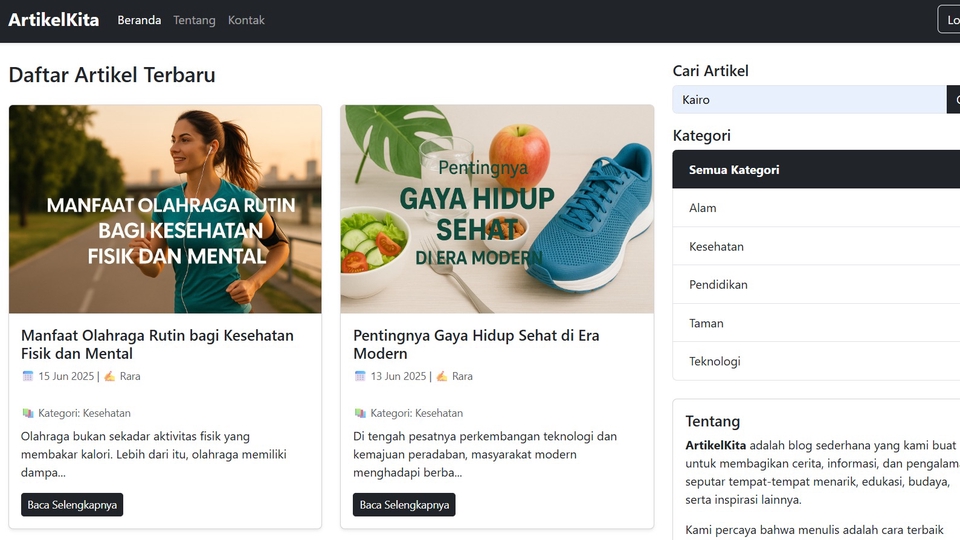Open the Gaya Hidup Sehat article thumbnail
The width and height of the screenshot is (960, 540).
(x=497, y=209)
